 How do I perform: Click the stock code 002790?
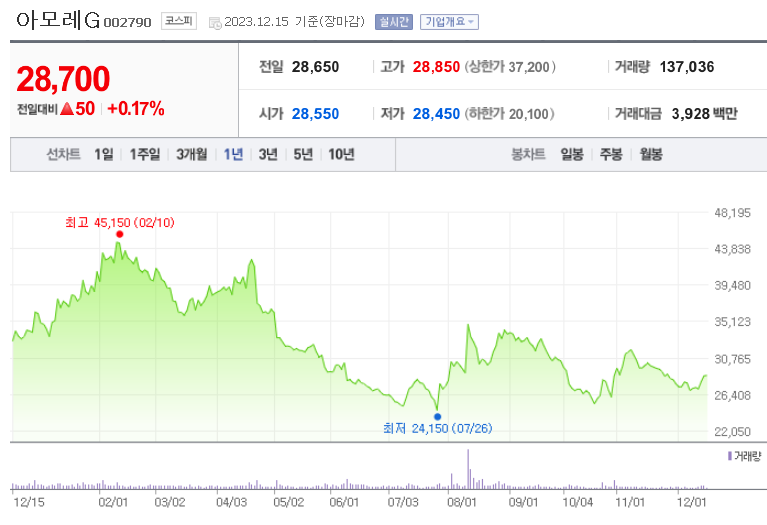point(128,23)
